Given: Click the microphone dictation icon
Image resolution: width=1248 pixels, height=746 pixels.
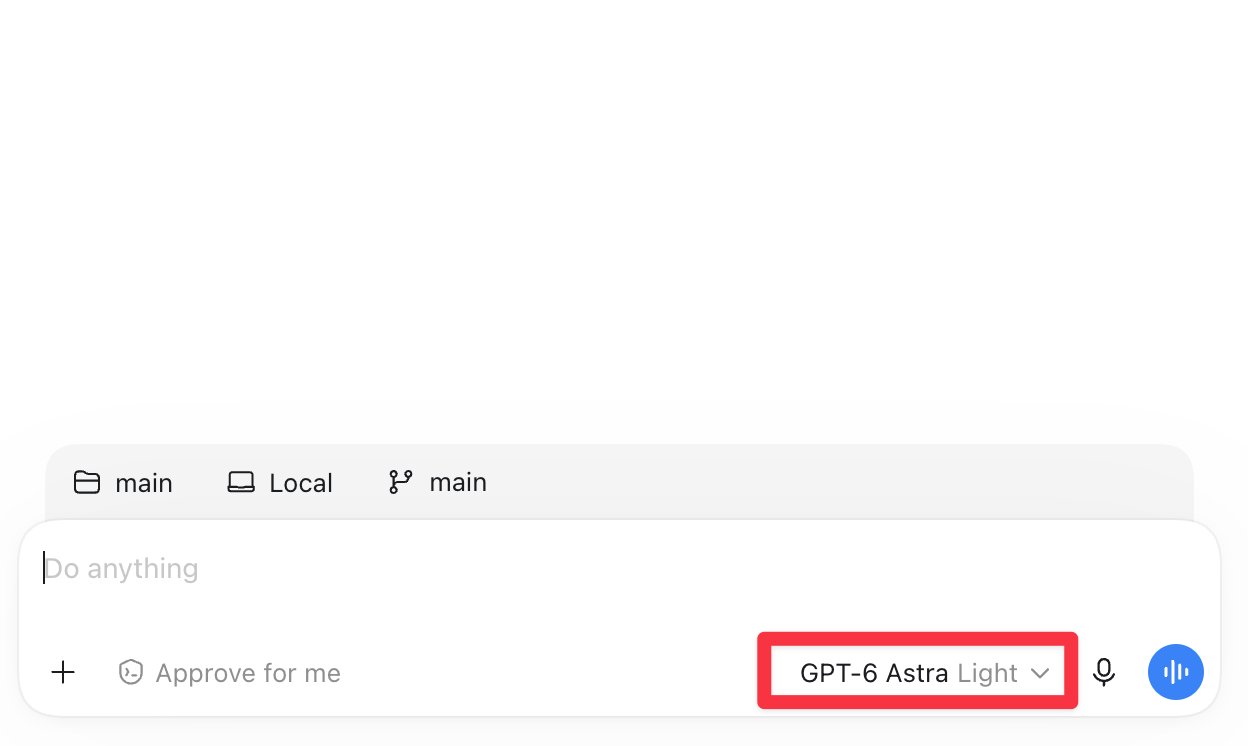Looking at the screenshot, I should pos(1104,672).
